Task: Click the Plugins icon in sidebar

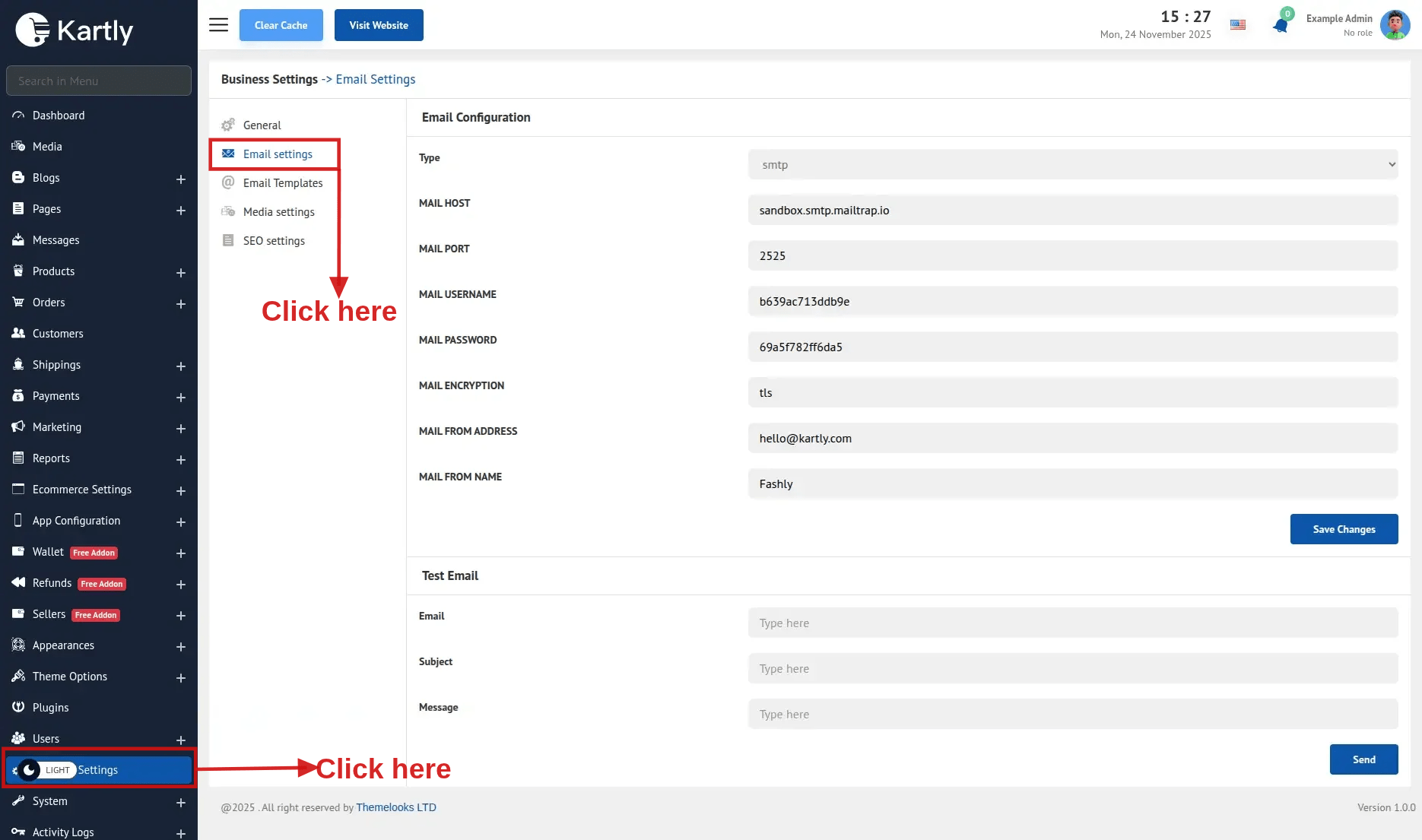Action: coord(18,708)
